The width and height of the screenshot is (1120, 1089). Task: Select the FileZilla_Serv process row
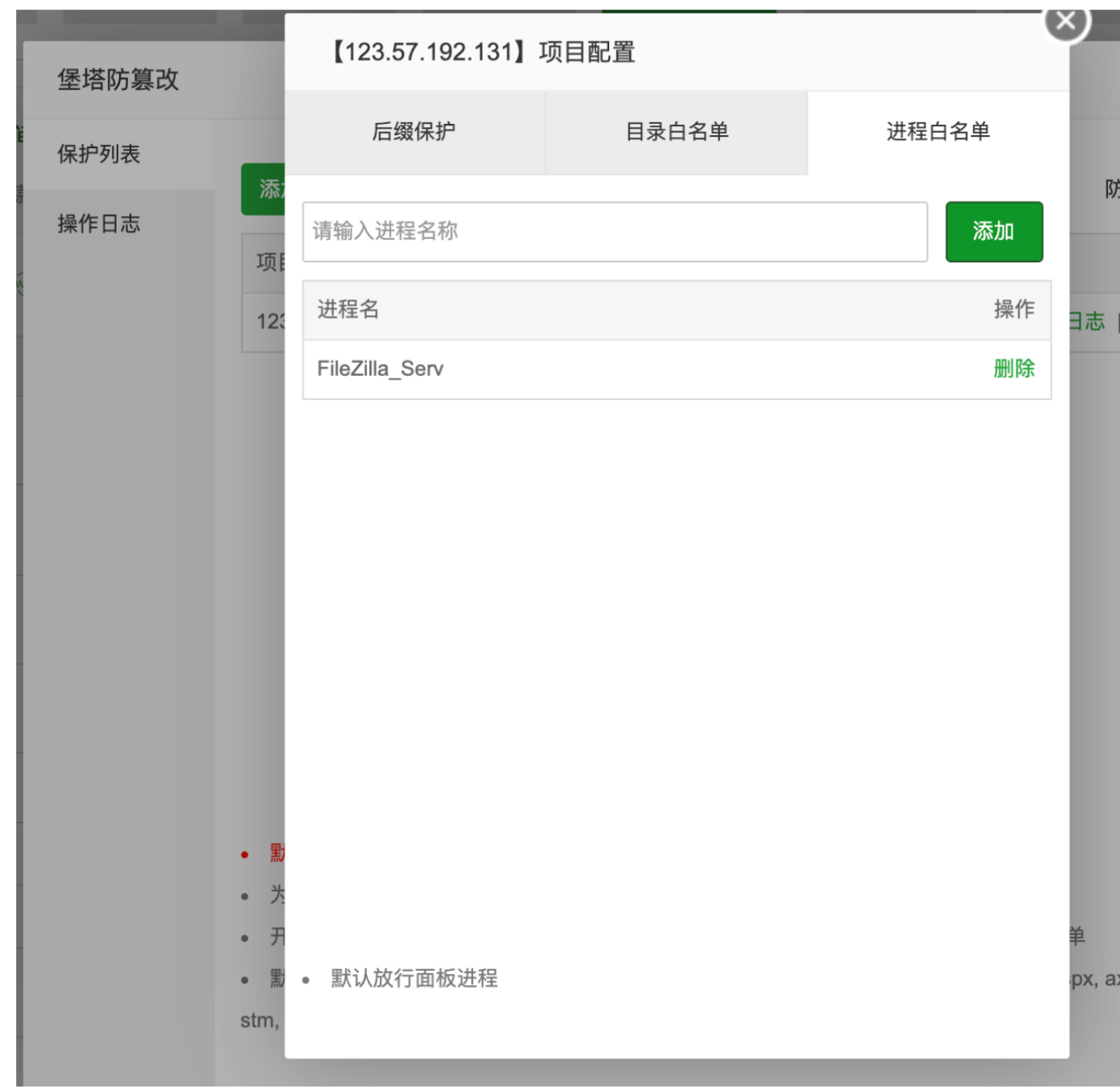point(563,369)
